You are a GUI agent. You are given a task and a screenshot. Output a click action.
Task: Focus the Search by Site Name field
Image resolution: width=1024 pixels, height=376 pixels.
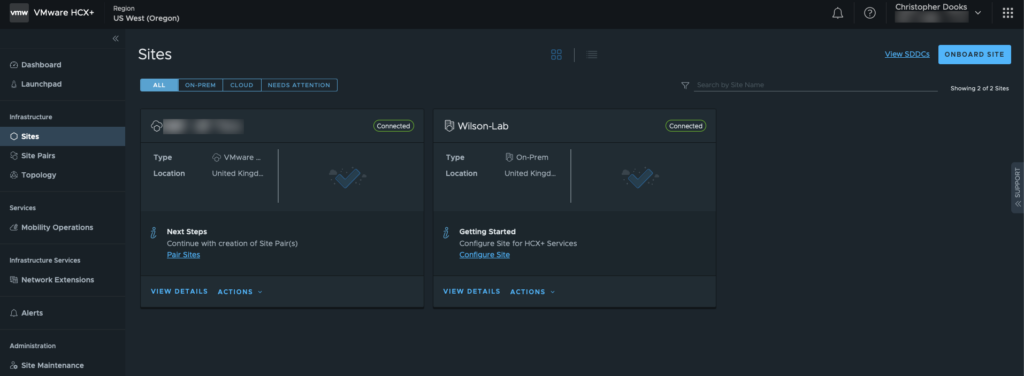click(816, 85)
